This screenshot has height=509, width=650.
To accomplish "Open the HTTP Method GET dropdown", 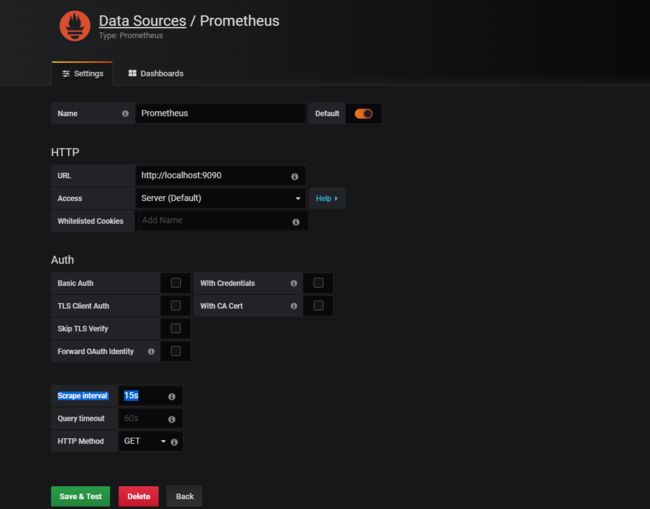I will [145, 441].
